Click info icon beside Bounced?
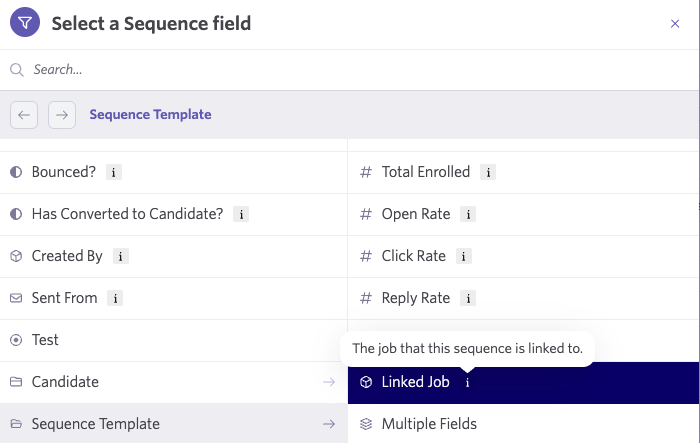Image resolution: width=700 pixels, height=443 pixels. [114, 172]
